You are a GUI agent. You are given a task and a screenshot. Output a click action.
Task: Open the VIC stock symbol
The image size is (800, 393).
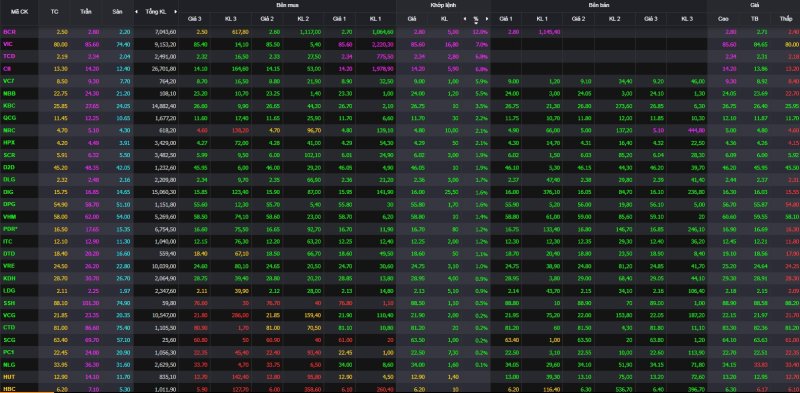point(8,44)
